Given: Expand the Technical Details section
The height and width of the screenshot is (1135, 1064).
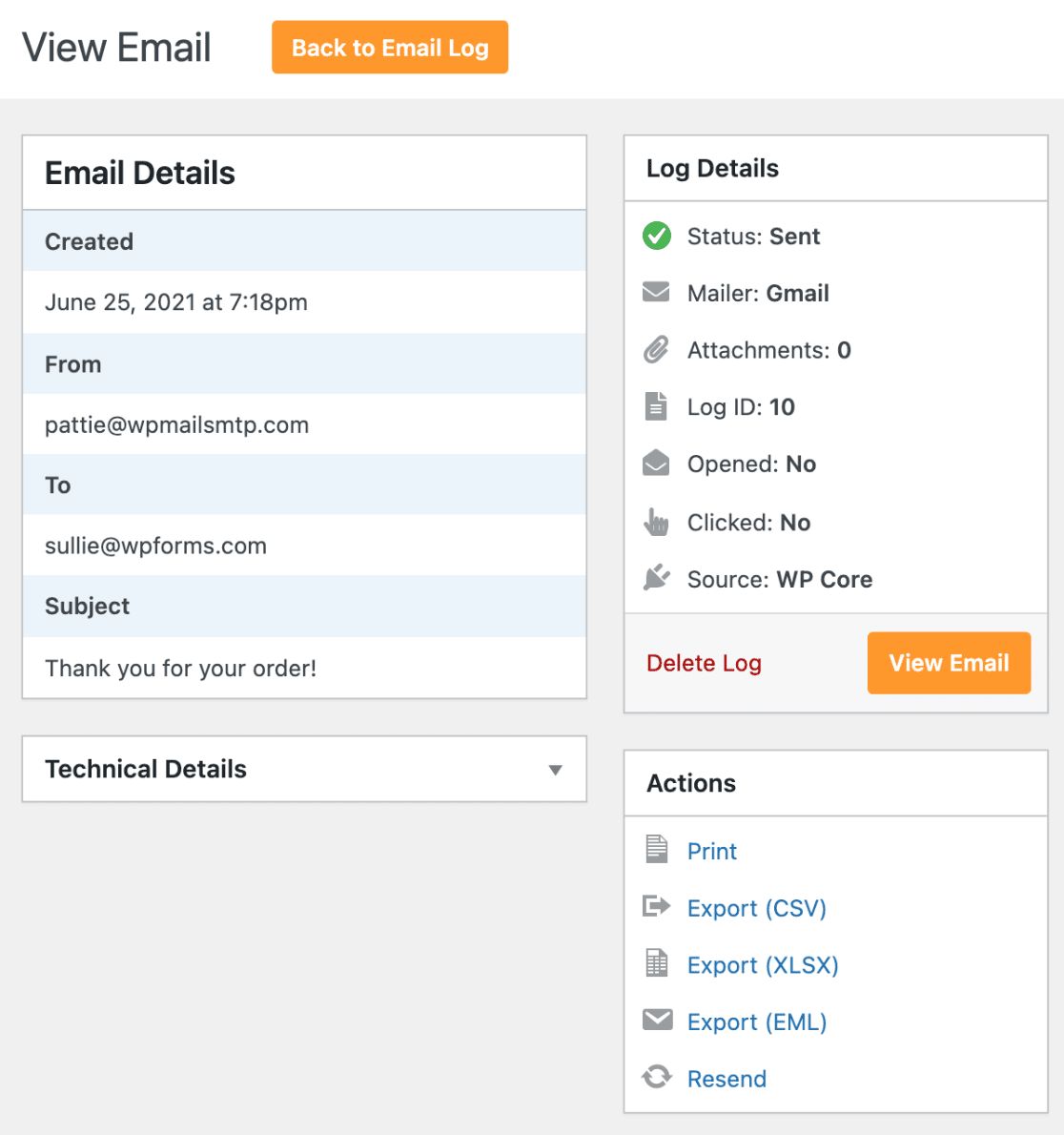Looking at the screenshot, I should pos(146,769).
